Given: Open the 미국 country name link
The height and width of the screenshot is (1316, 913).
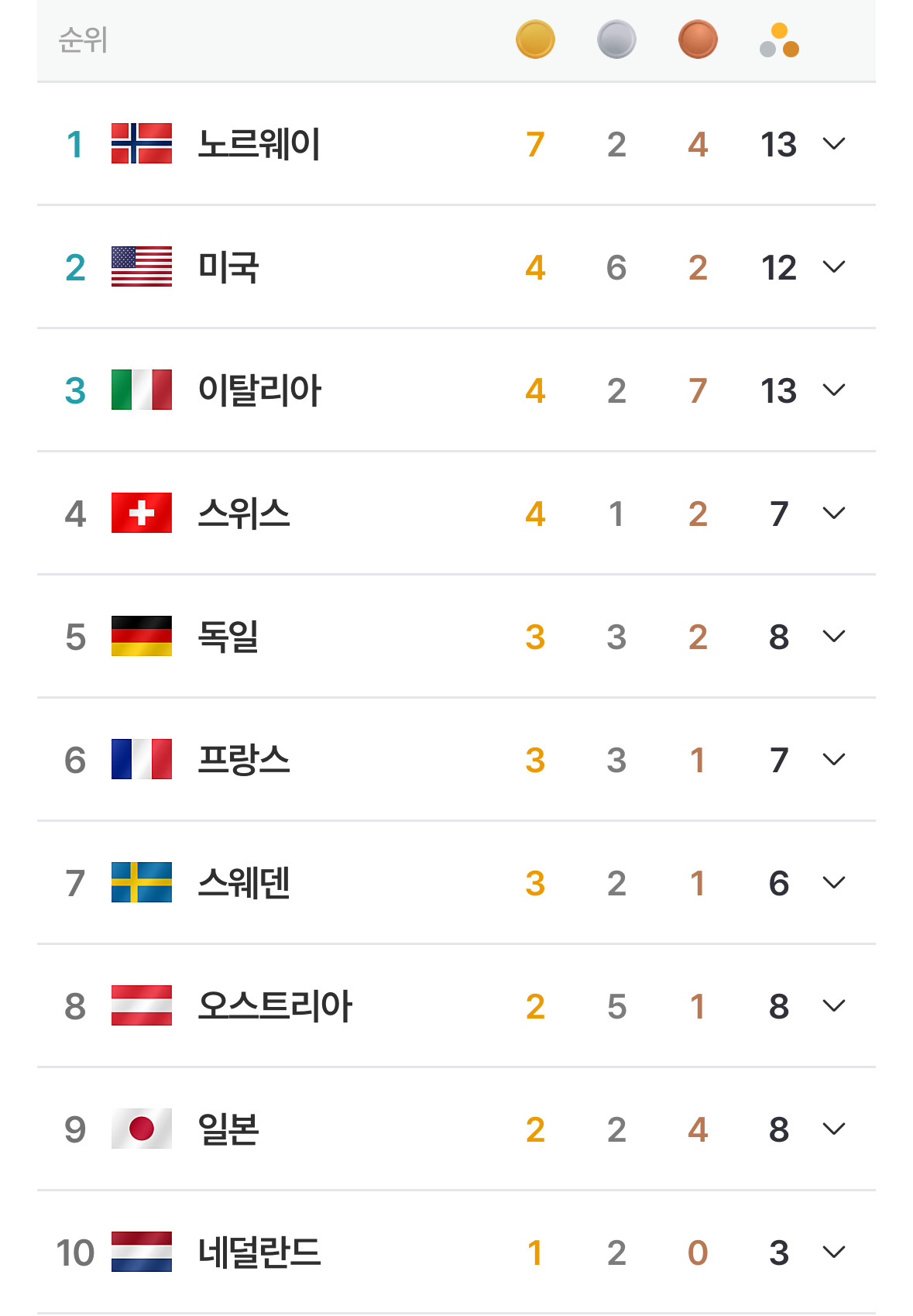Looking at the screenshot, I should coord(228,267).
